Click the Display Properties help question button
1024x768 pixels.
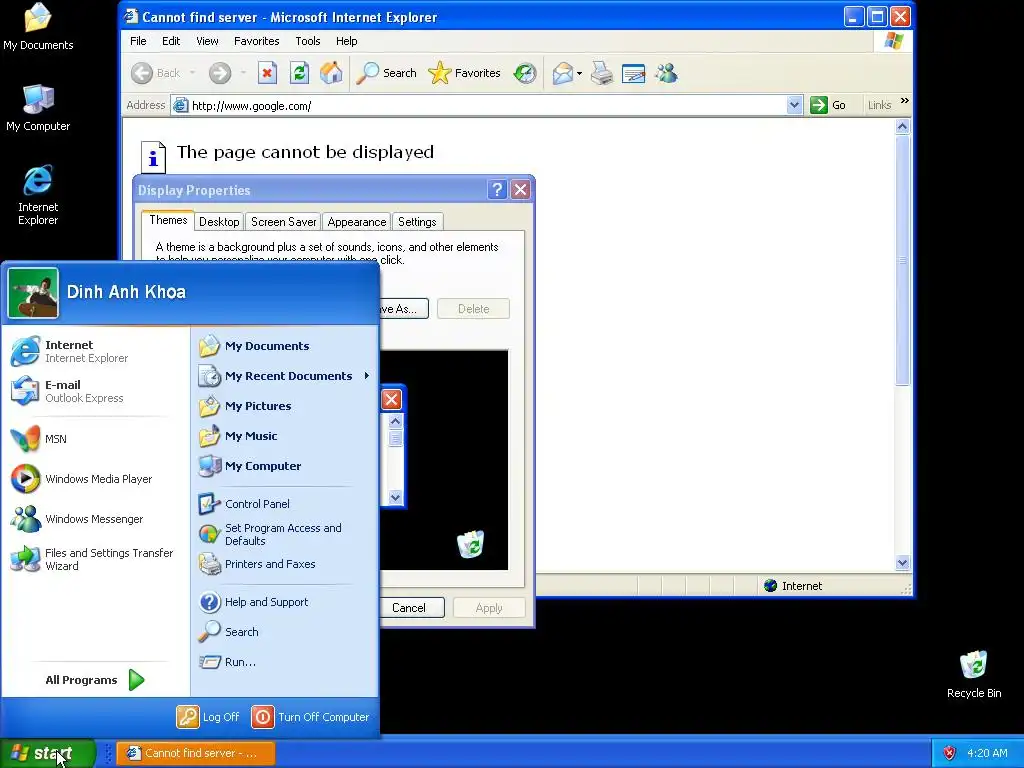pyautogui.click(x=497, y=190)
